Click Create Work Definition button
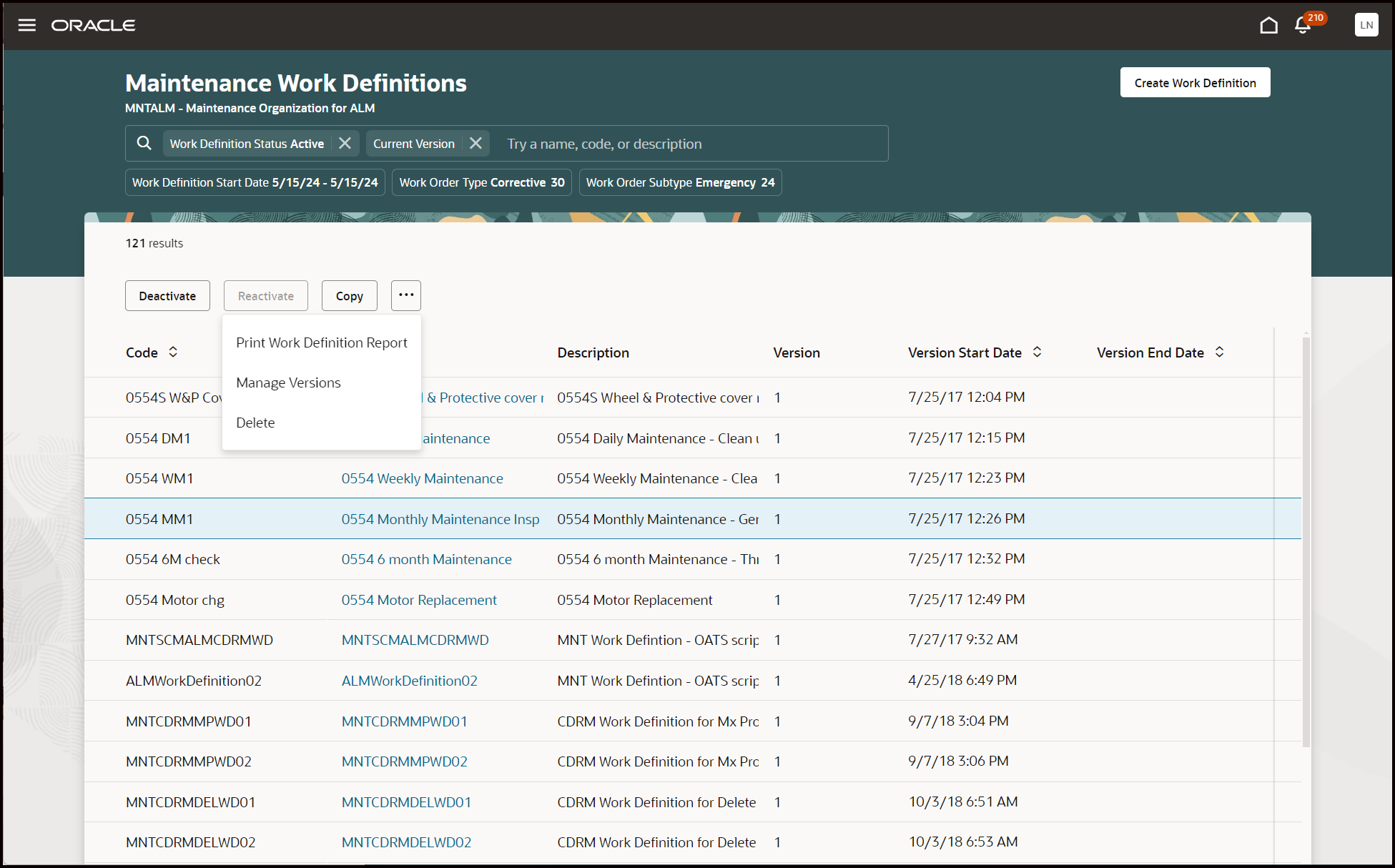The image size is (1395, 868). (1195, 83)
